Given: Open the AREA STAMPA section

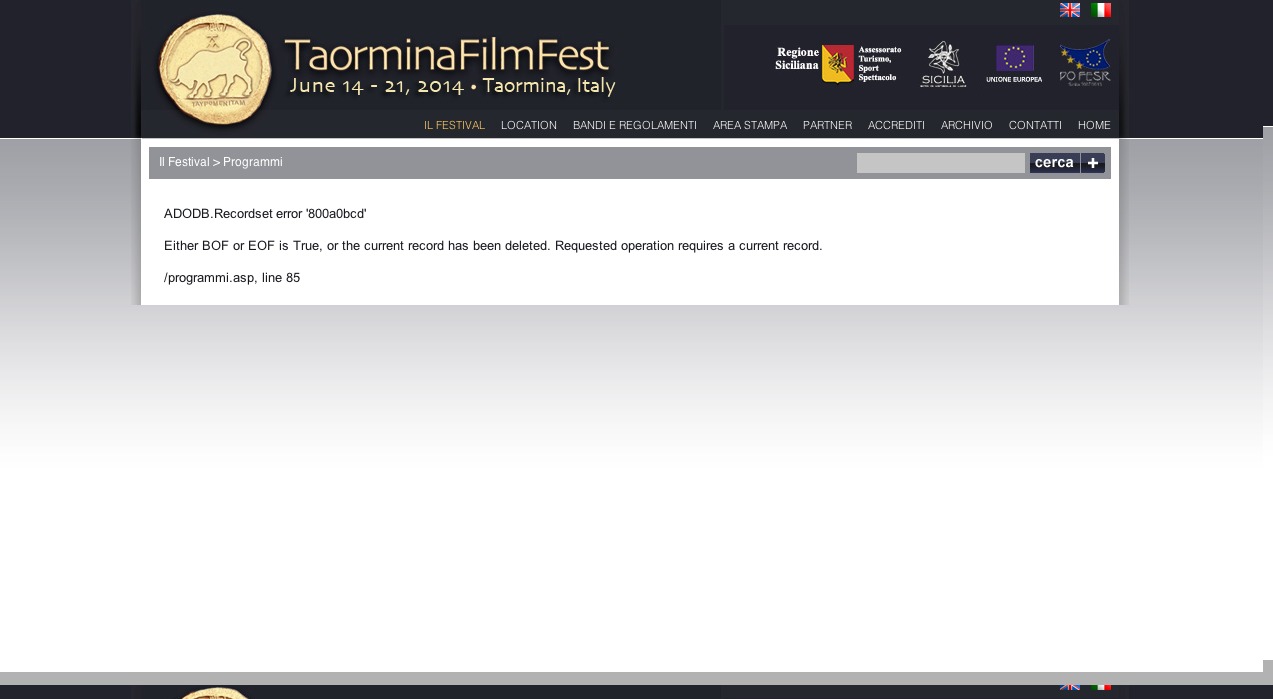Looking at the screenshot, I should (x=749, y=125).
